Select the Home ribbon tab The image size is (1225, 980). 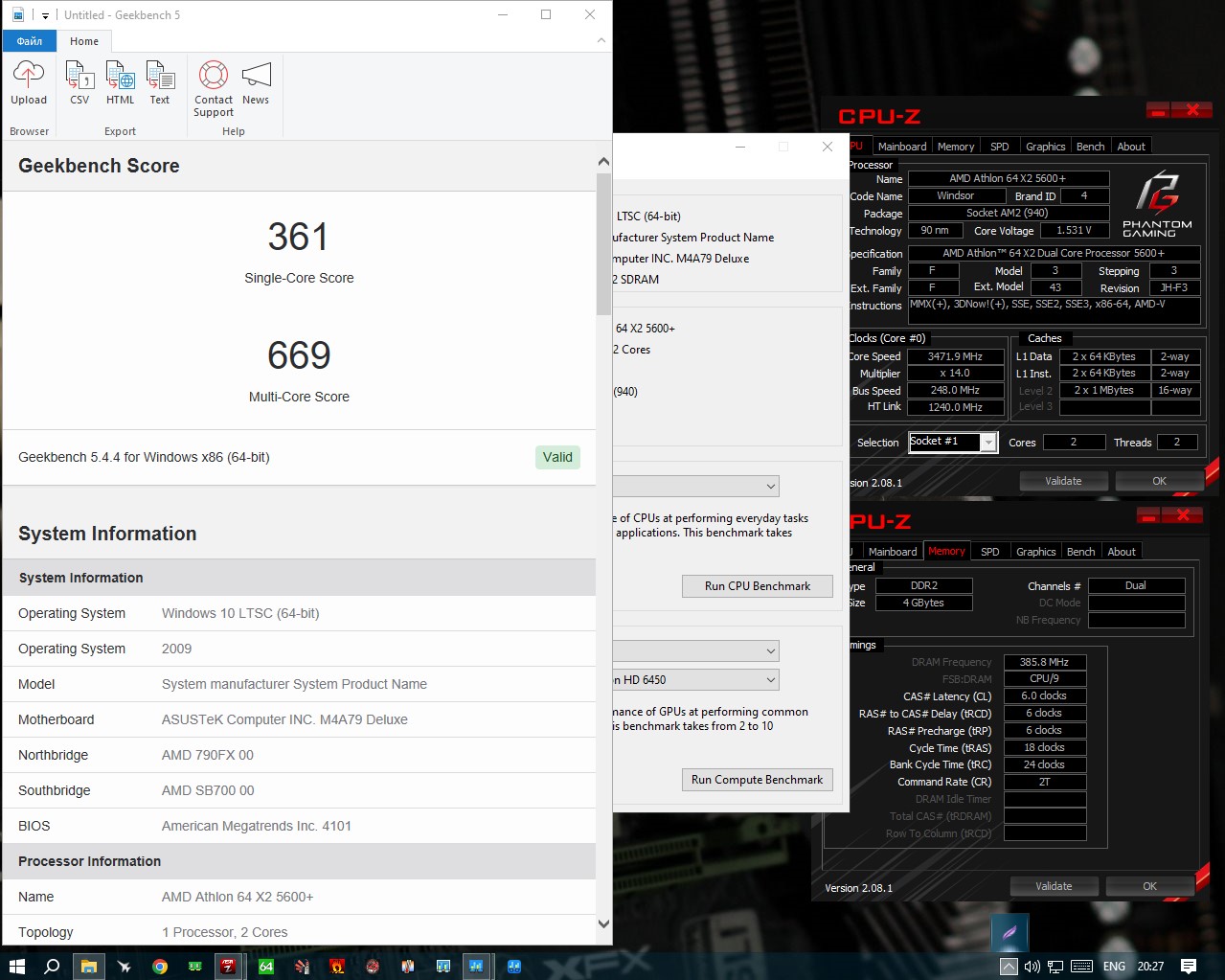point(84,41)
